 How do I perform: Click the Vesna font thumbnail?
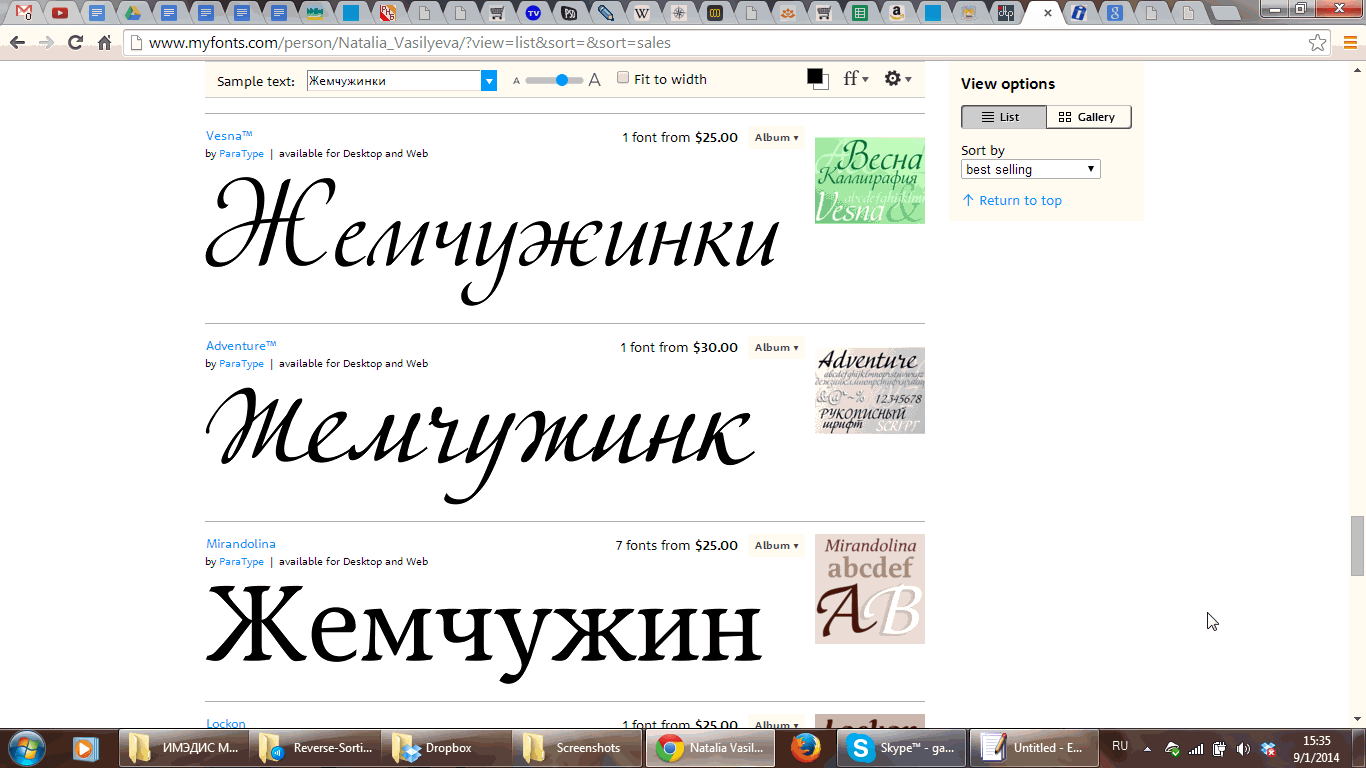coord(870,180)
